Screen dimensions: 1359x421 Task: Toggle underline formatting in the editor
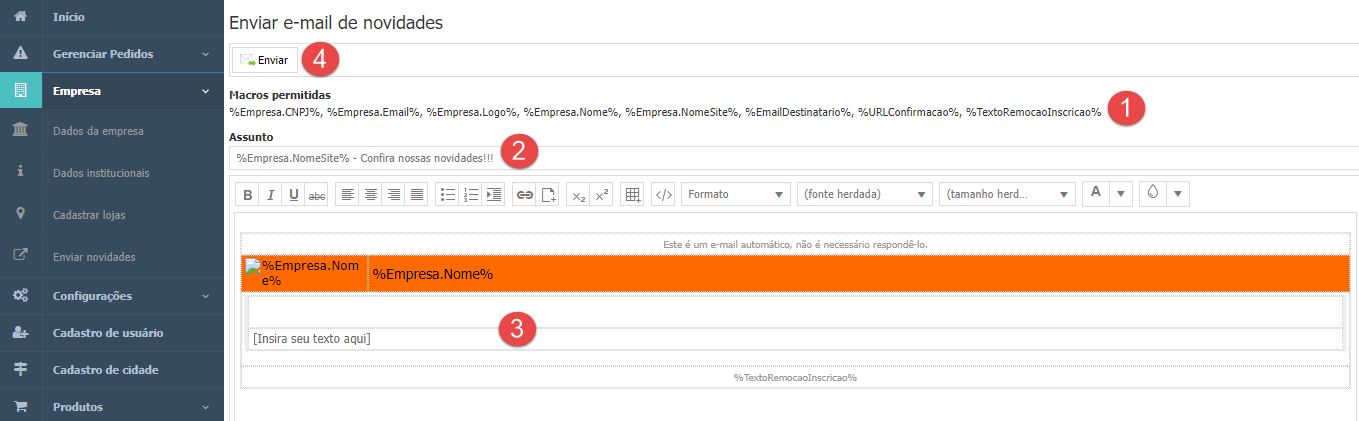(293, 195)
